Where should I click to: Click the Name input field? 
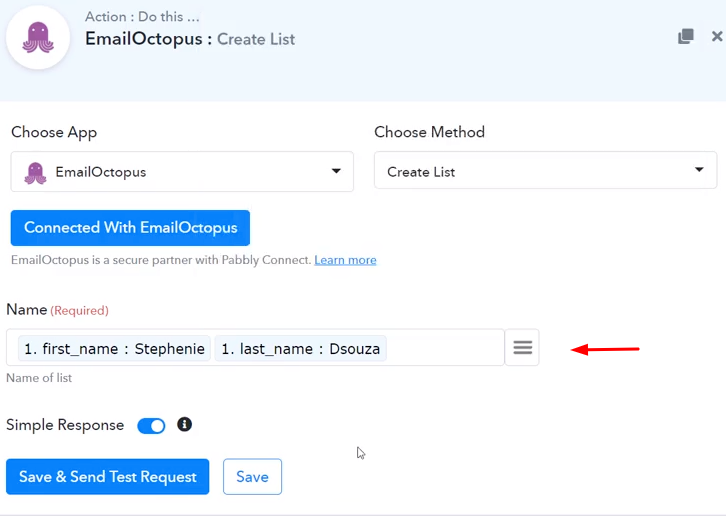click(x=255, y=348)
